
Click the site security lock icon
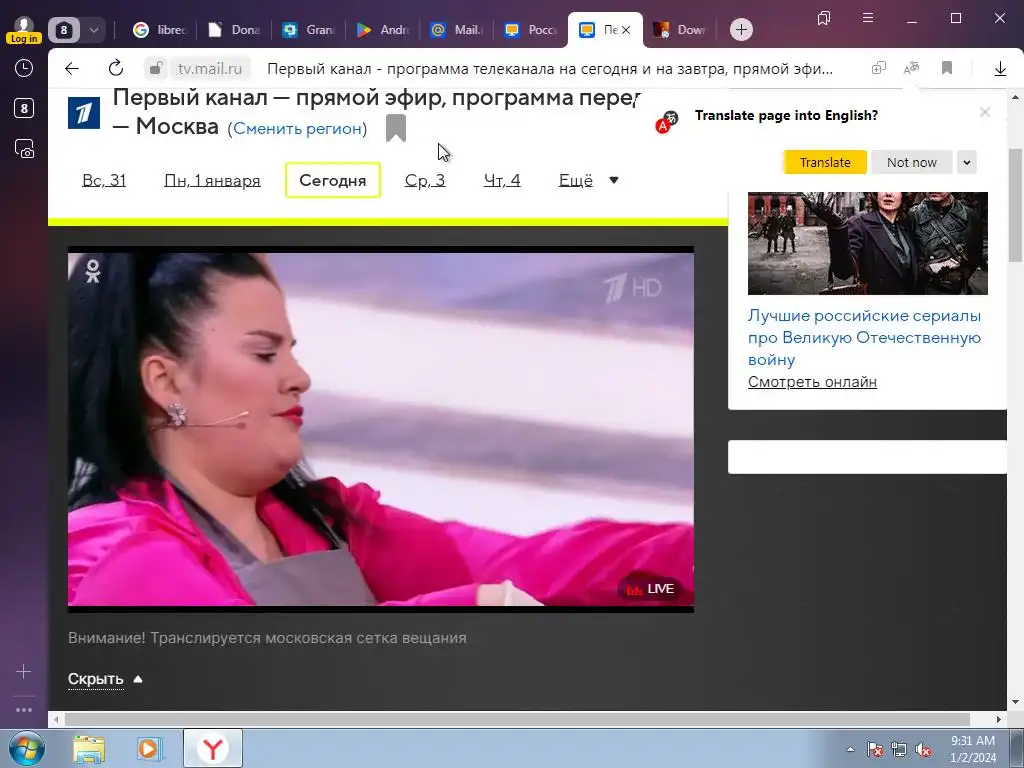click(x=155, y=68)
